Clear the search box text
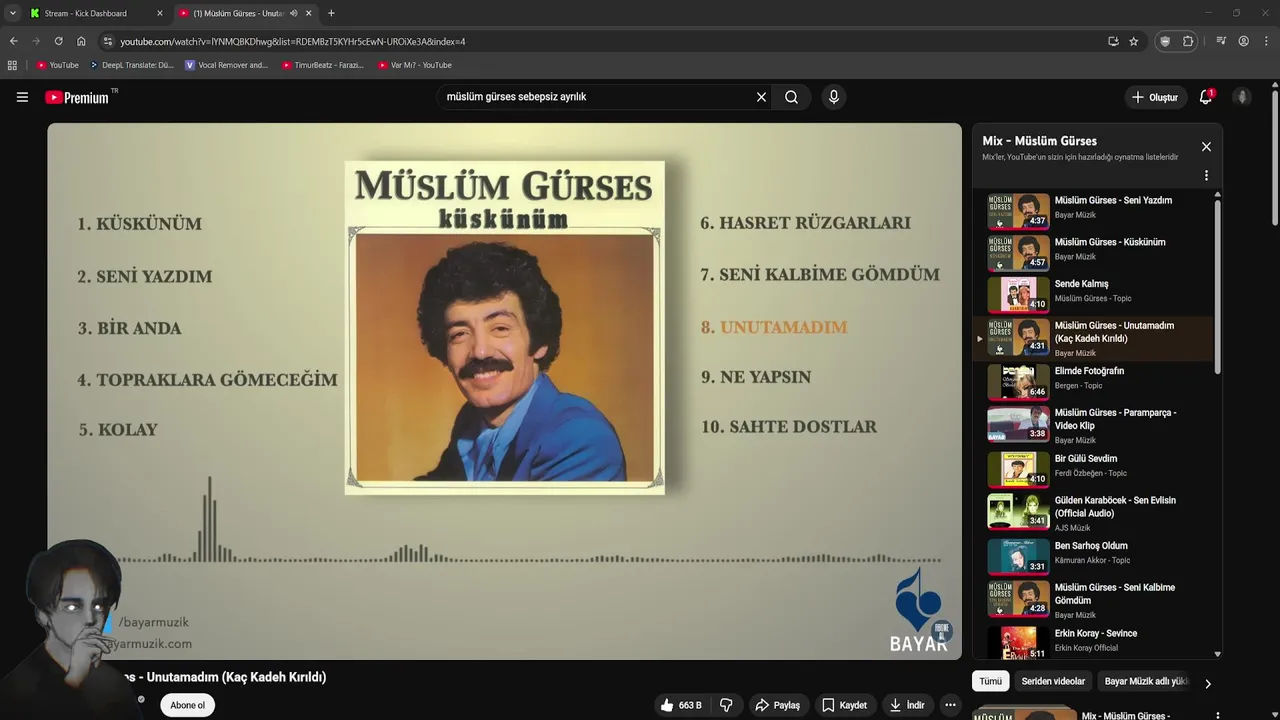Screen dimensions: 1280x720 tap(761, 97)
